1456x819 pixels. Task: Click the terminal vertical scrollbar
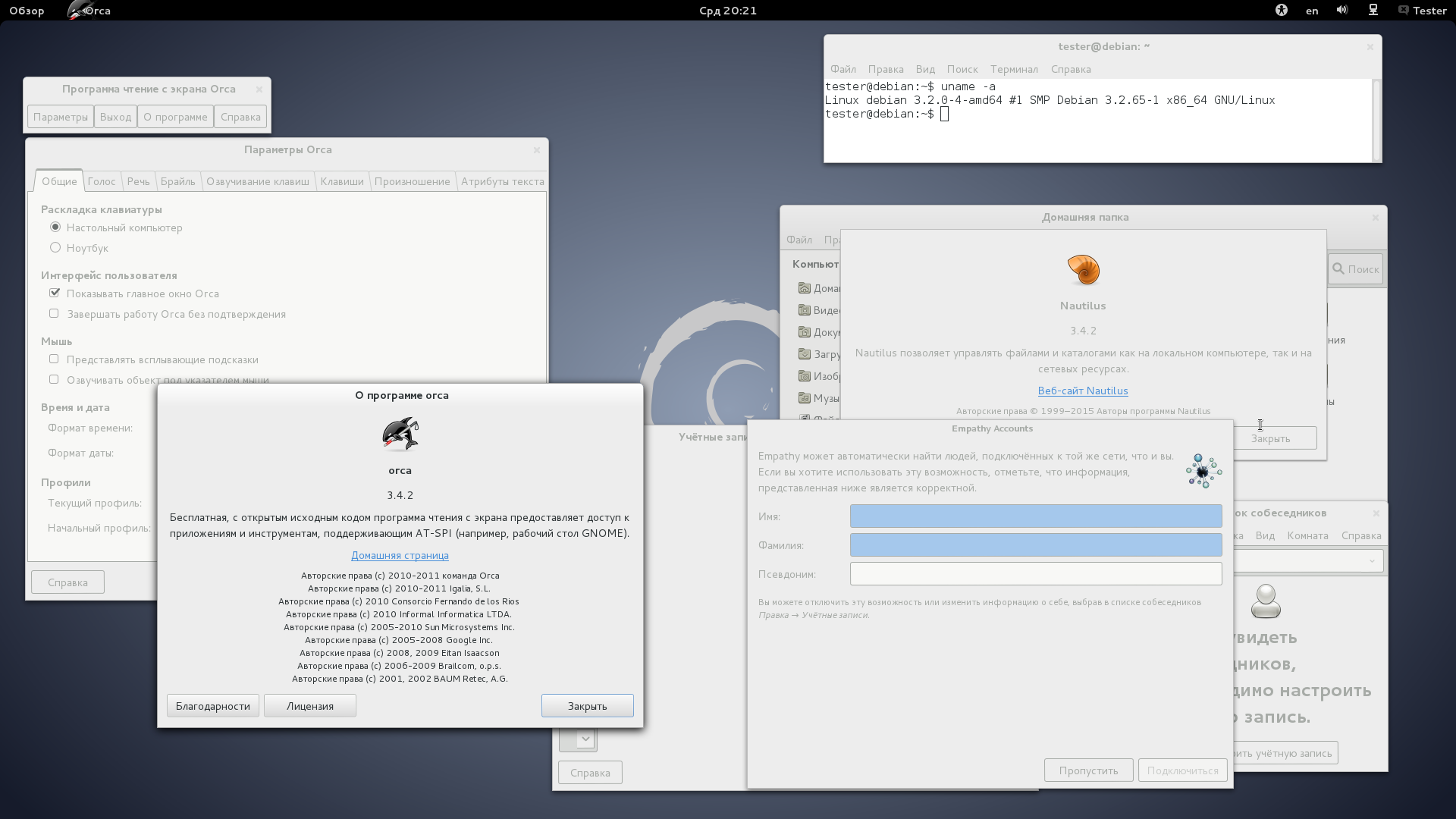click(x=1376, y=121)
